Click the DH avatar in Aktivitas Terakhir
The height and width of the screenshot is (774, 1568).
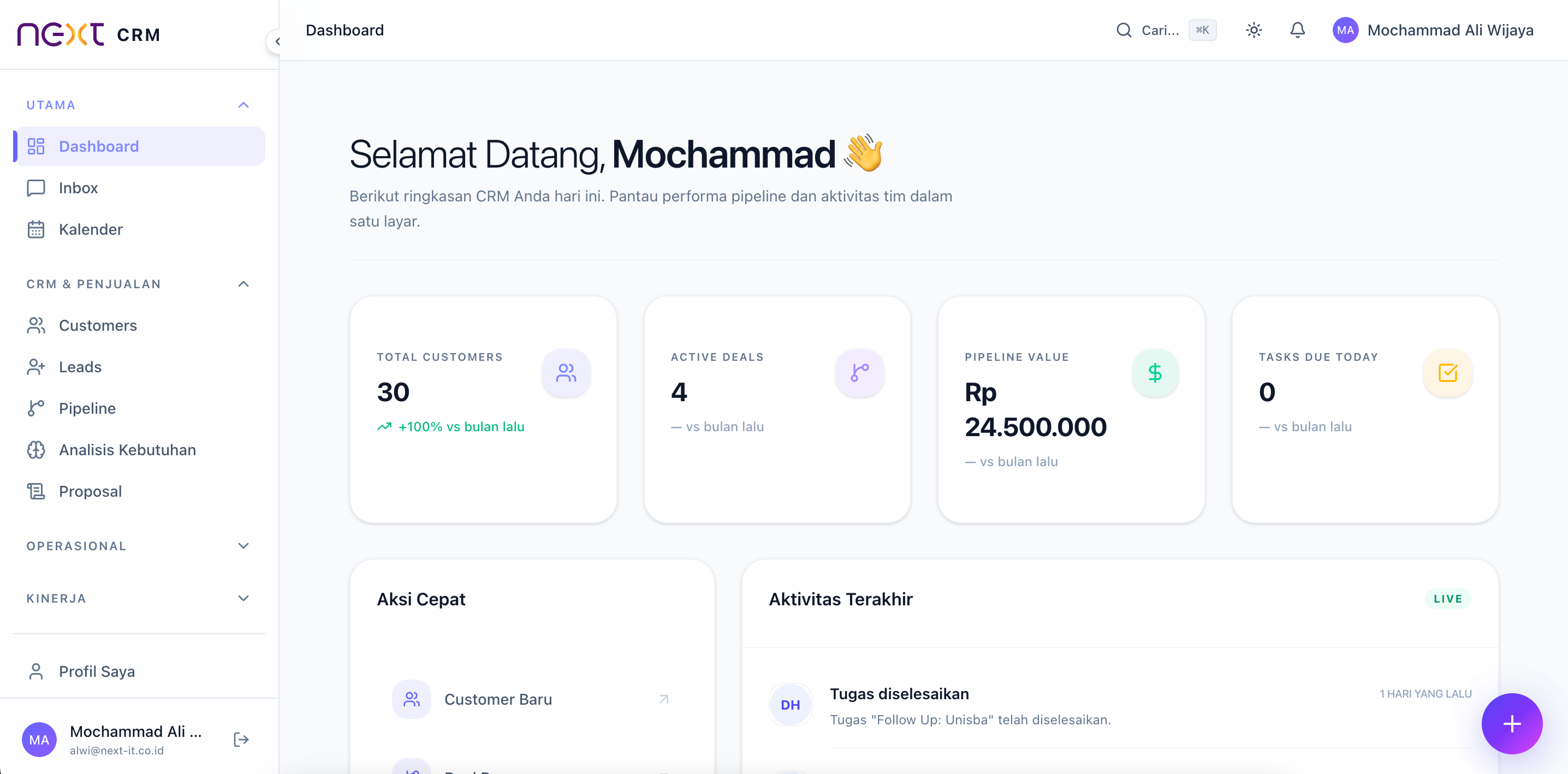pos(790,704)
